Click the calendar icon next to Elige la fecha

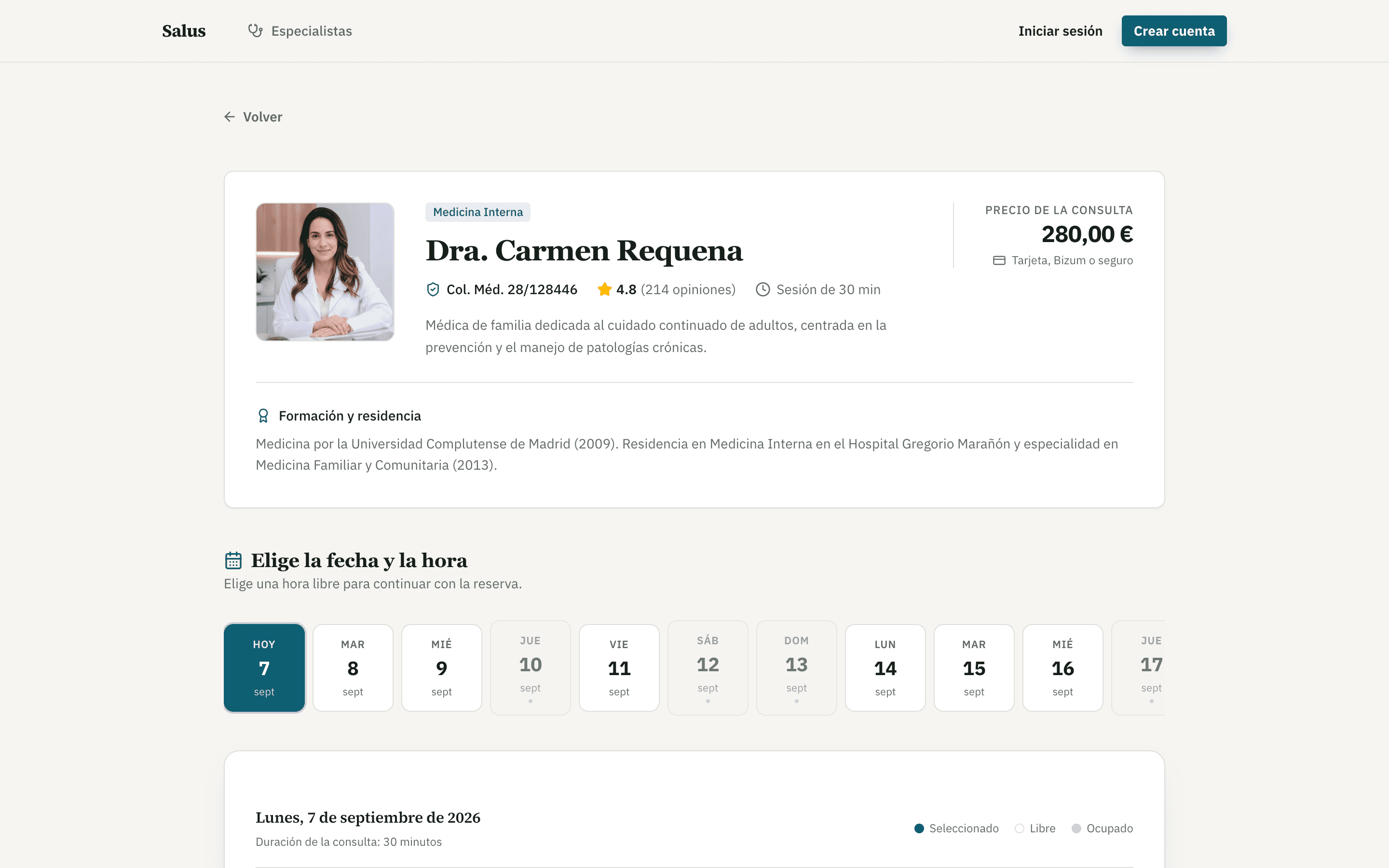(233, 560)
